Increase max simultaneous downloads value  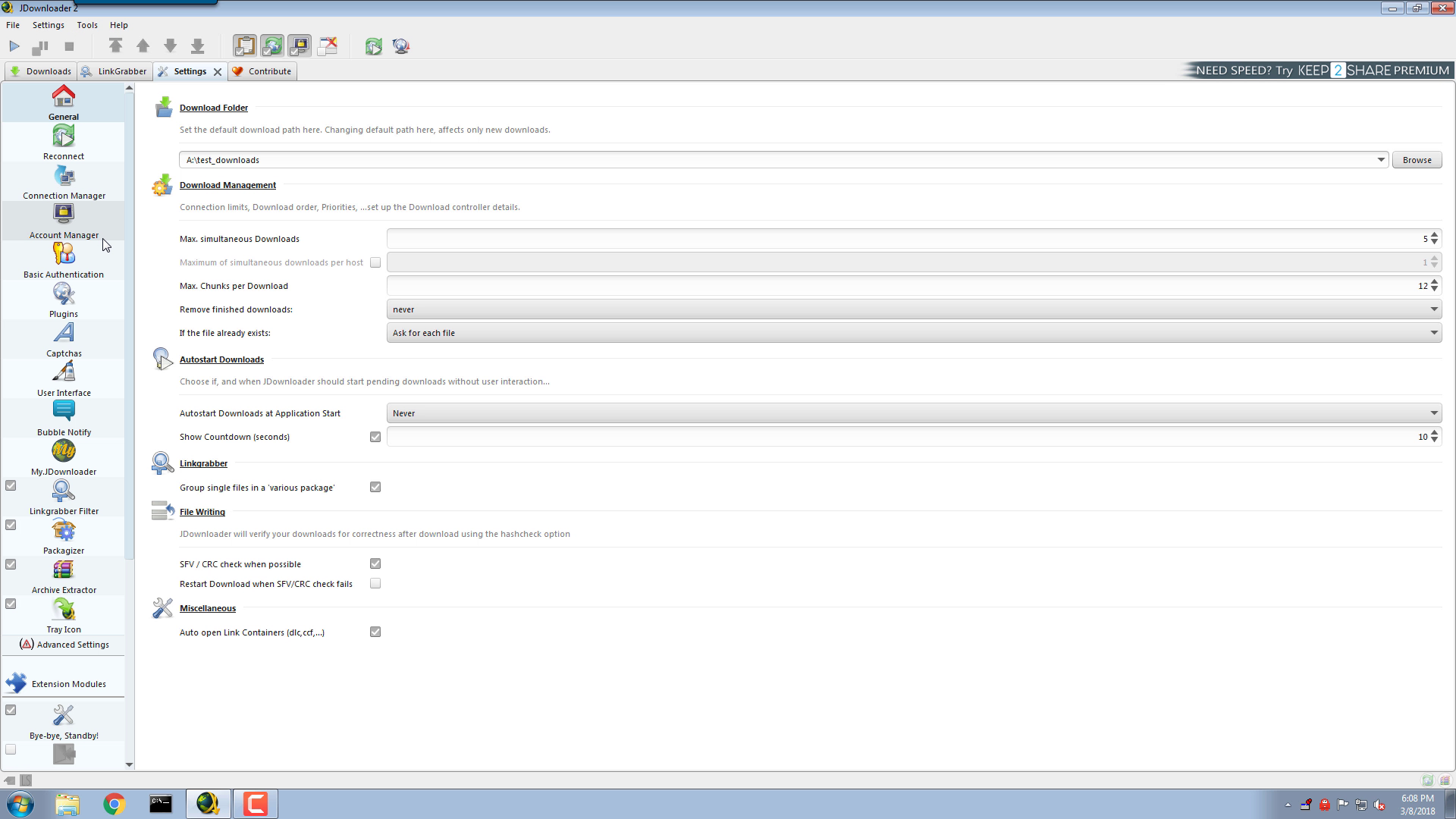coord(1434,235)
